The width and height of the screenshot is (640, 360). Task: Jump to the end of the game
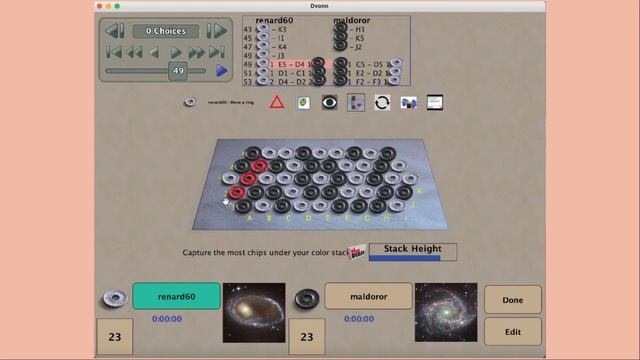pyautogui.click(x=217, y=52)
